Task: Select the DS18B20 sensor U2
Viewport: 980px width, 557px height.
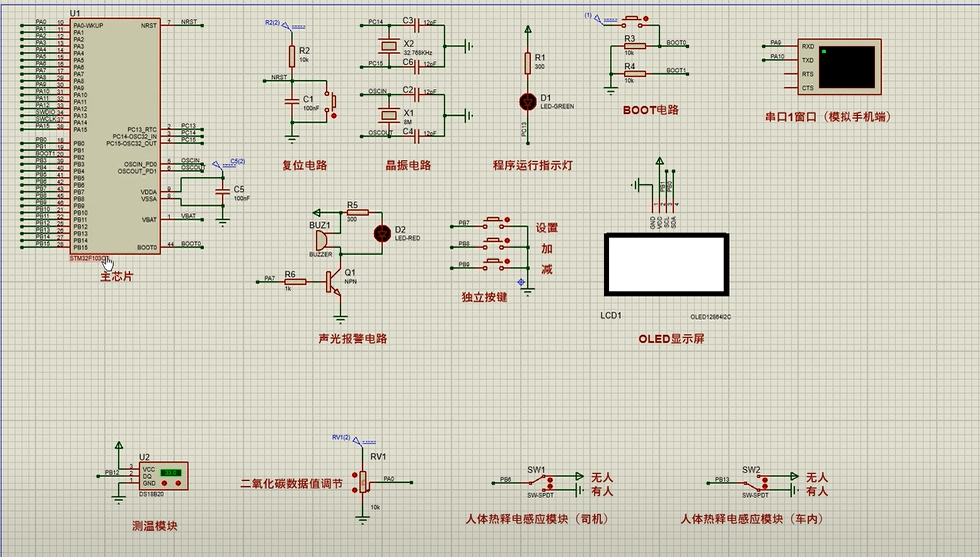Action: pyautogui.click(x=162, y=476)
